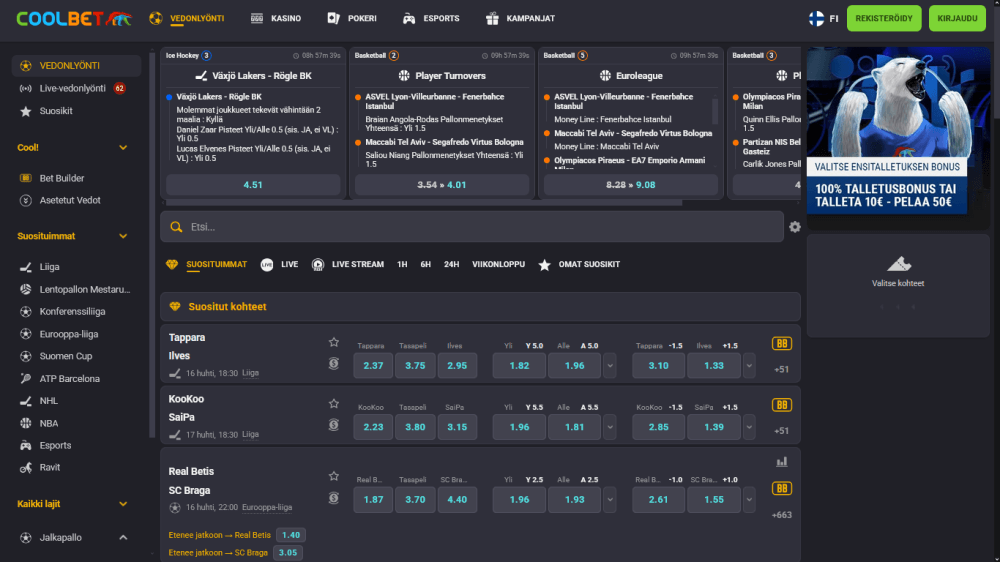The height and width of the screenshot is (562, 1000).
Task: Favorite the Real Betis vs SC Braga star
Action: (x=334, y=476)
